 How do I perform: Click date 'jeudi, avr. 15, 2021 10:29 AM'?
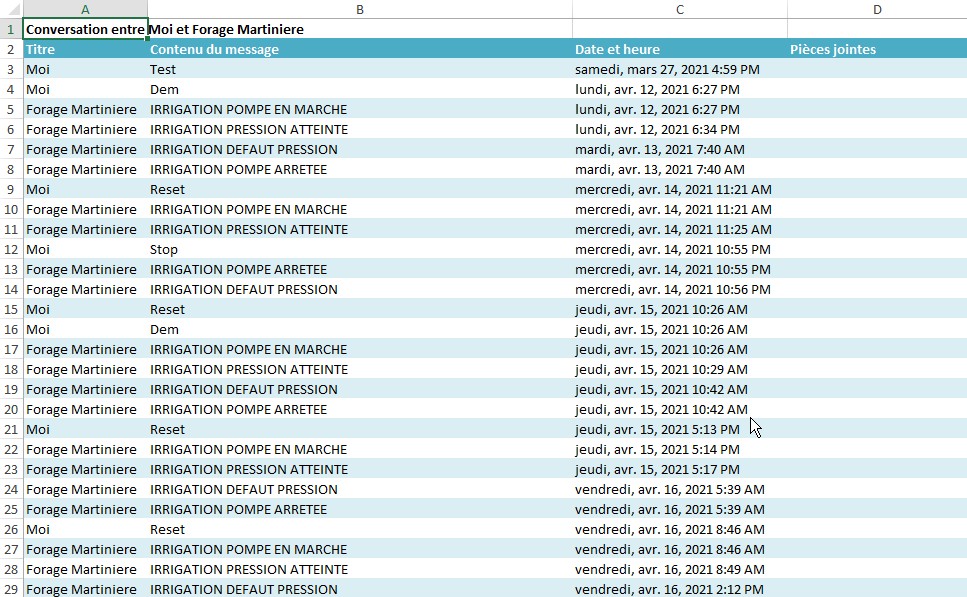[661, 369]
